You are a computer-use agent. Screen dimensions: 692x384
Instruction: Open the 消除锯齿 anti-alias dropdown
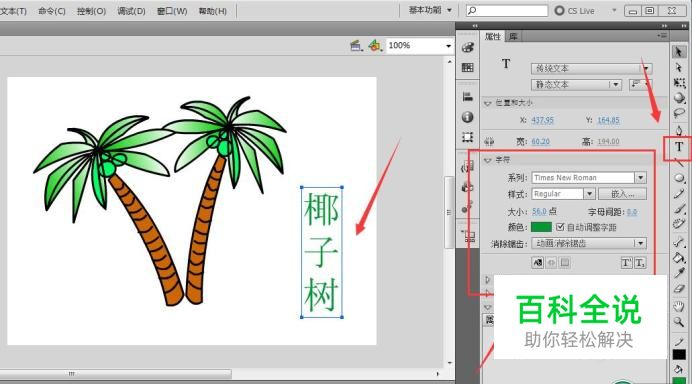point(589,243)
